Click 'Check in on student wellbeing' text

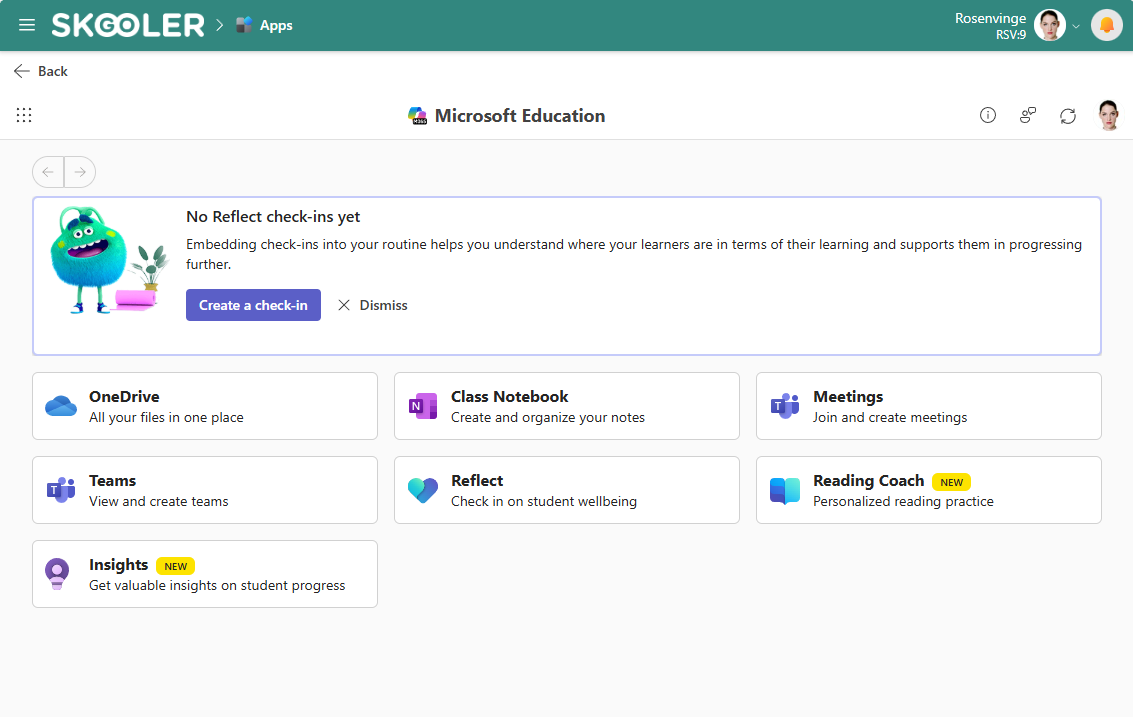[543, 502]
